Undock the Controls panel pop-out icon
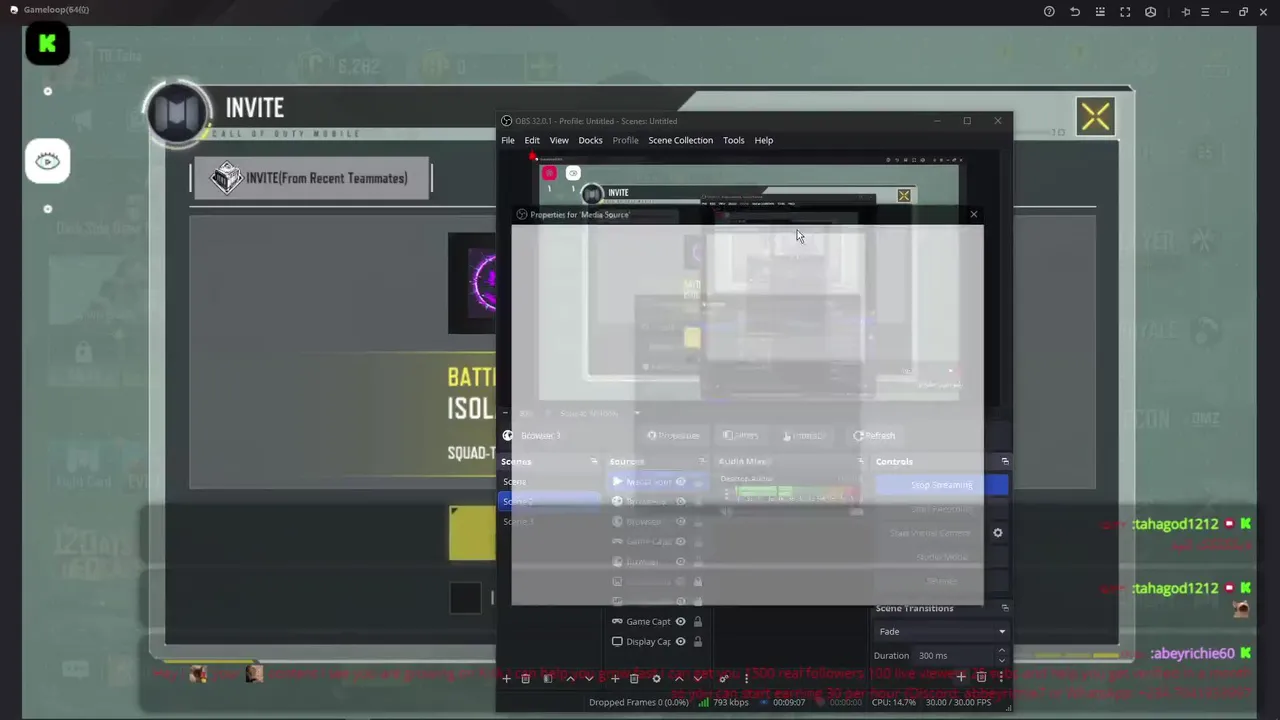This screenshot has width=1280, height=720. (x=1005, y=461)
